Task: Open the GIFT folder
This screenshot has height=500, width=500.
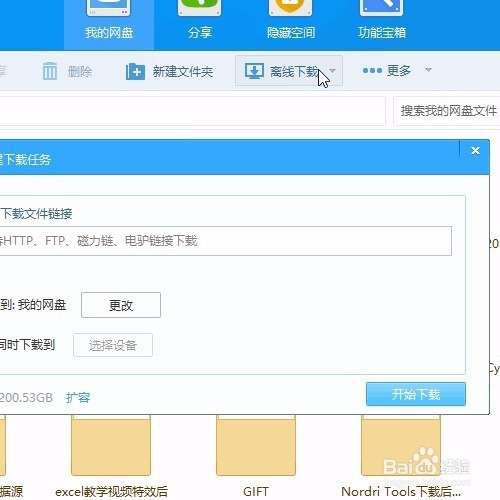Action: [x=256, y=445]
